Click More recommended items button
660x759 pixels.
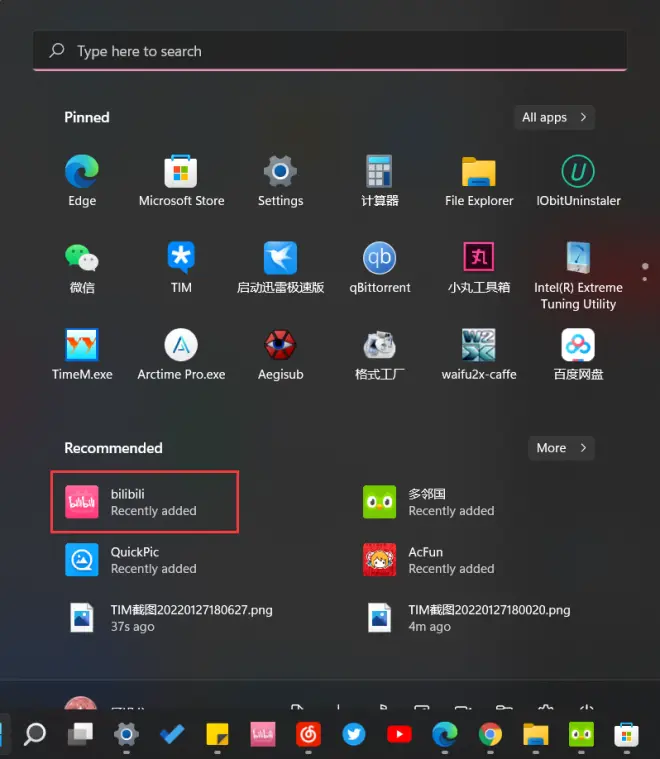pos(561,448)
